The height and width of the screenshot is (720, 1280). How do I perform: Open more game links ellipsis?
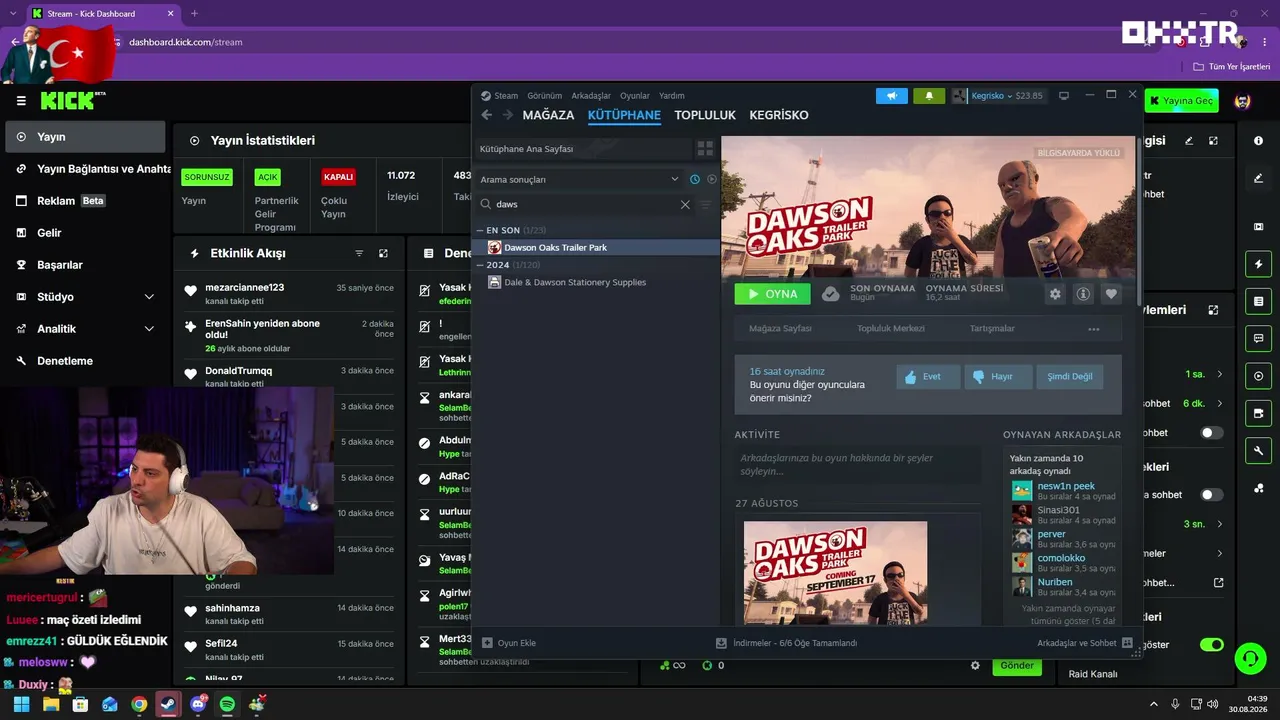click(1094, 329)
